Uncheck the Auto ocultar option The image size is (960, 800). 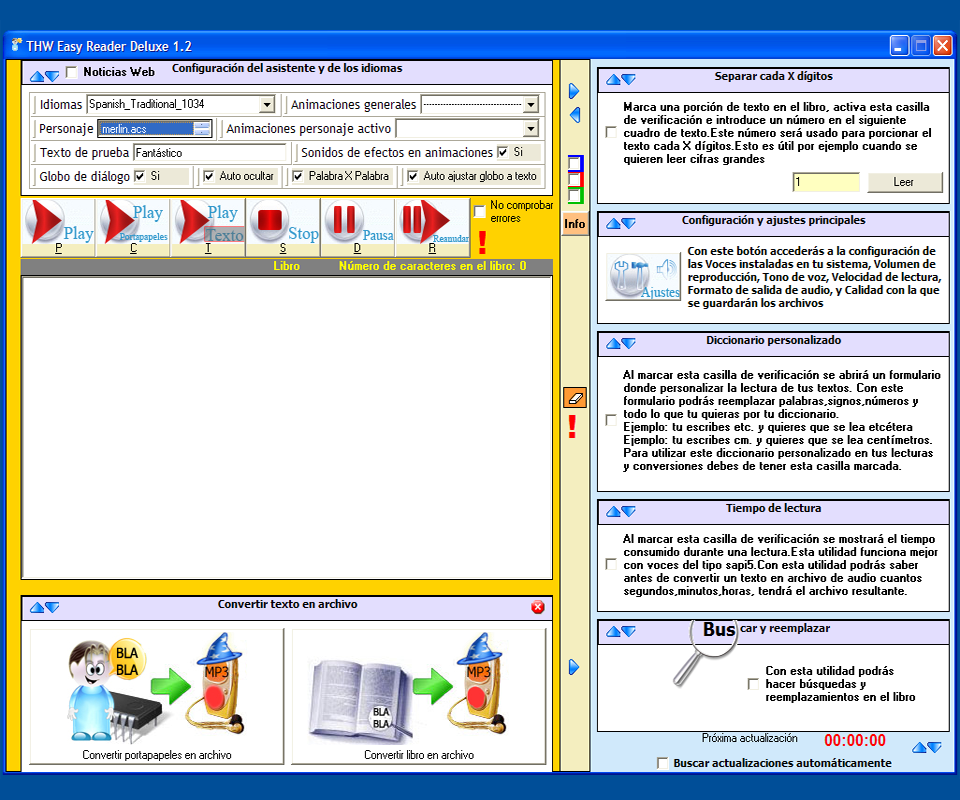coord(209,176)
